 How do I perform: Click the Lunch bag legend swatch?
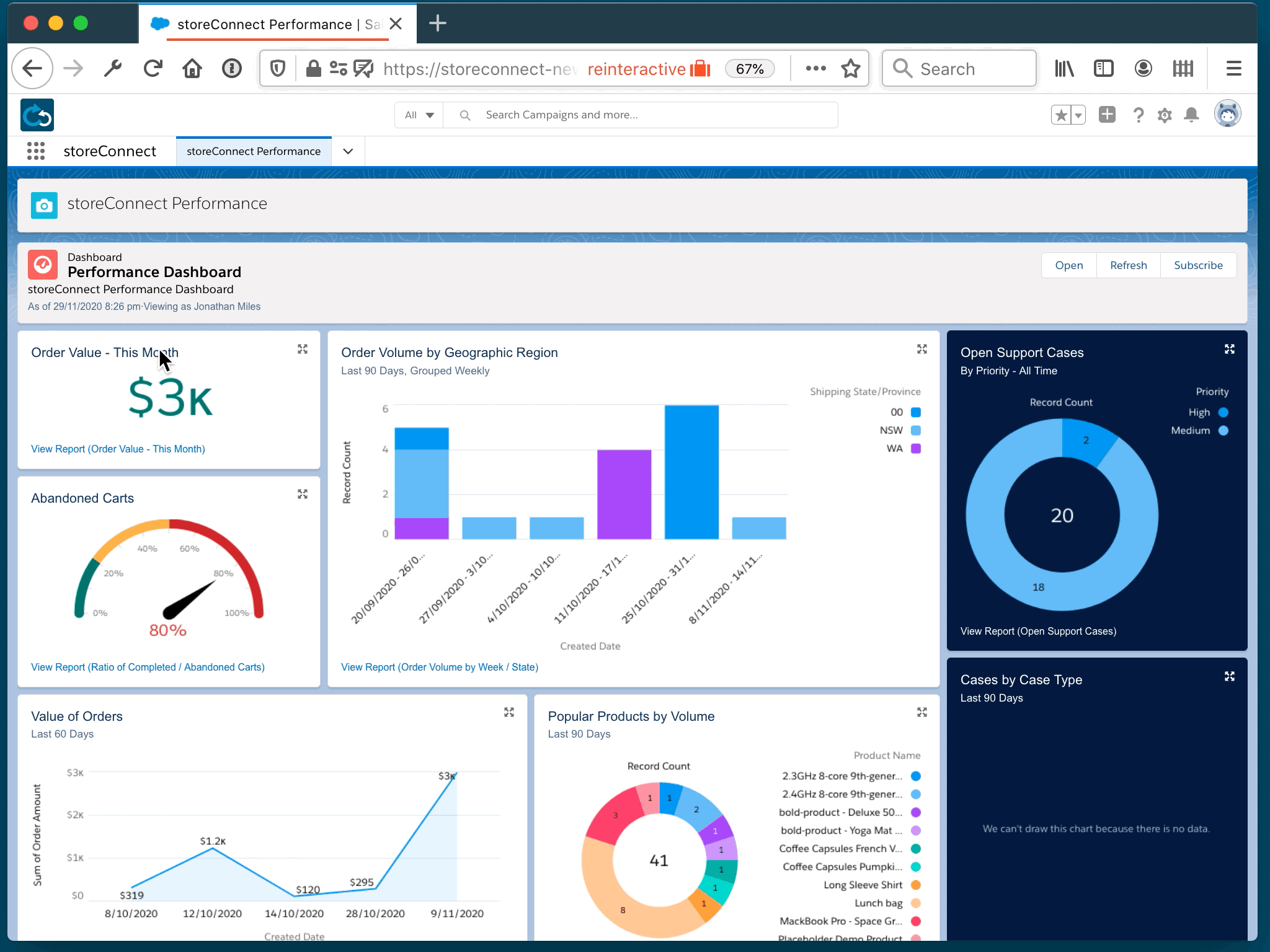(x=916, y=903)
